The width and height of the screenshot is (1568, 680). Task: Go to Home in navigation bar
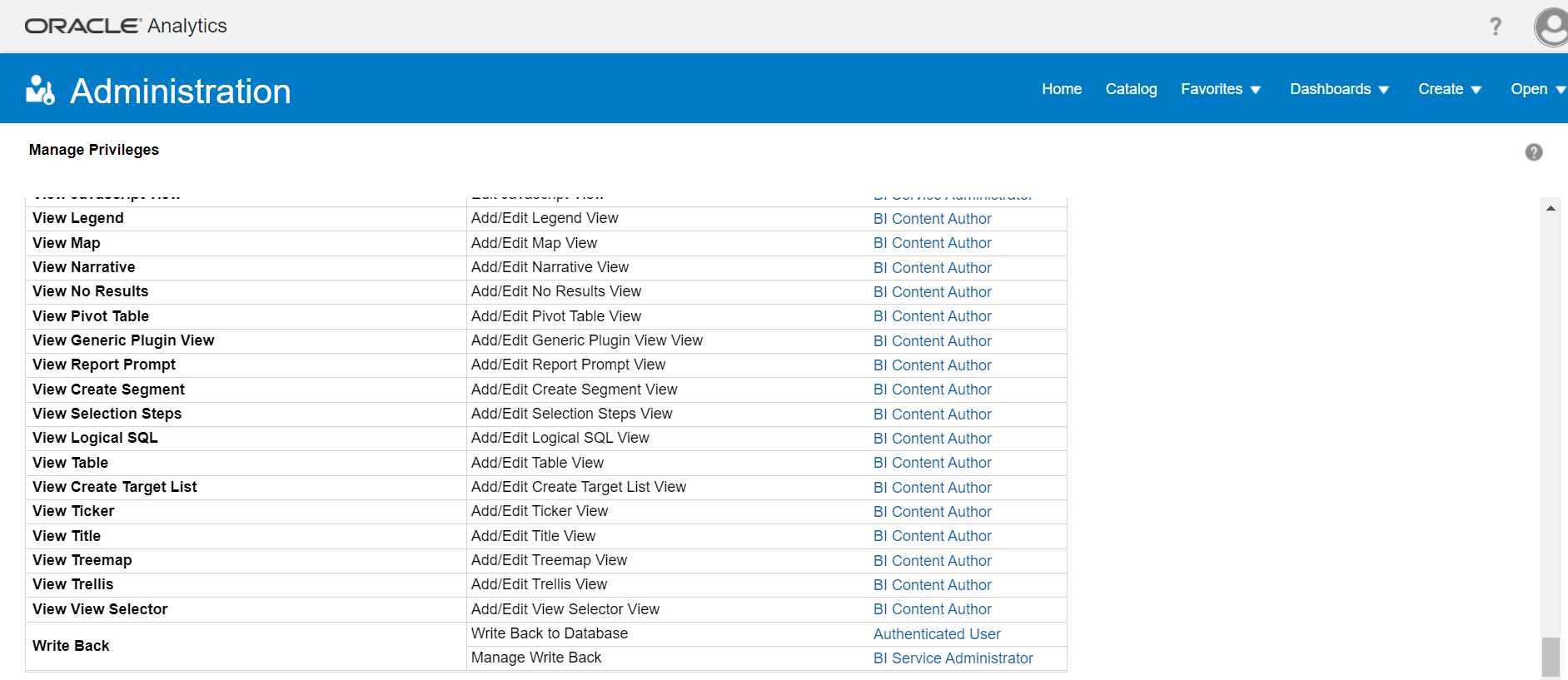pos(1062,89)
